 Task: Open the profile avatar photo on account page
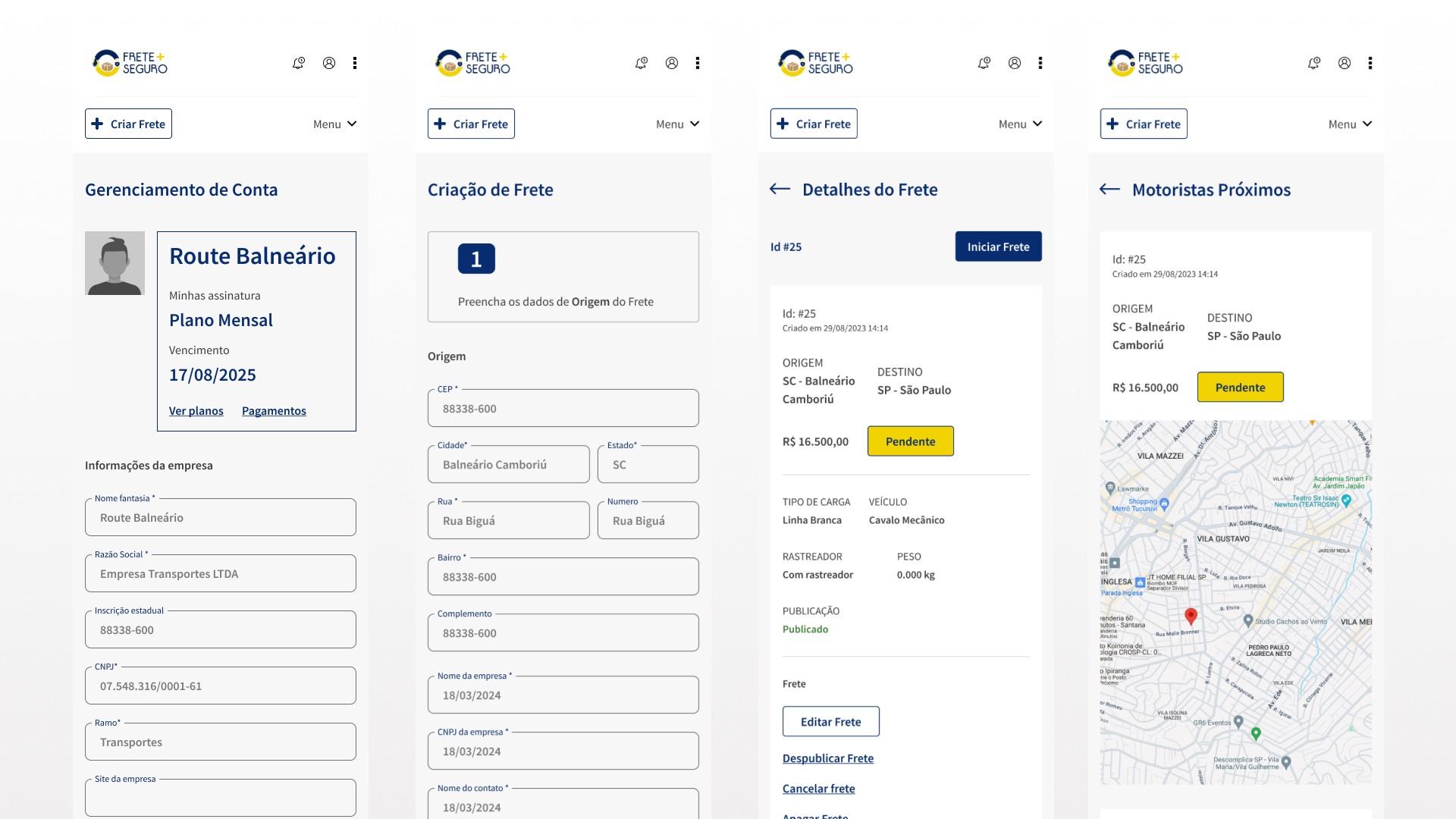click(x=115, y=263)
